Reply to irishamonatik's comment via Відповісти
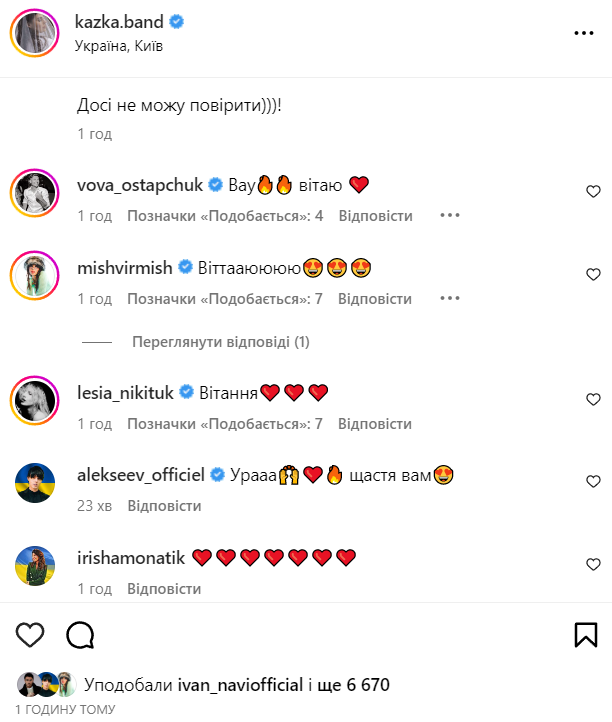 pos(164,589)
